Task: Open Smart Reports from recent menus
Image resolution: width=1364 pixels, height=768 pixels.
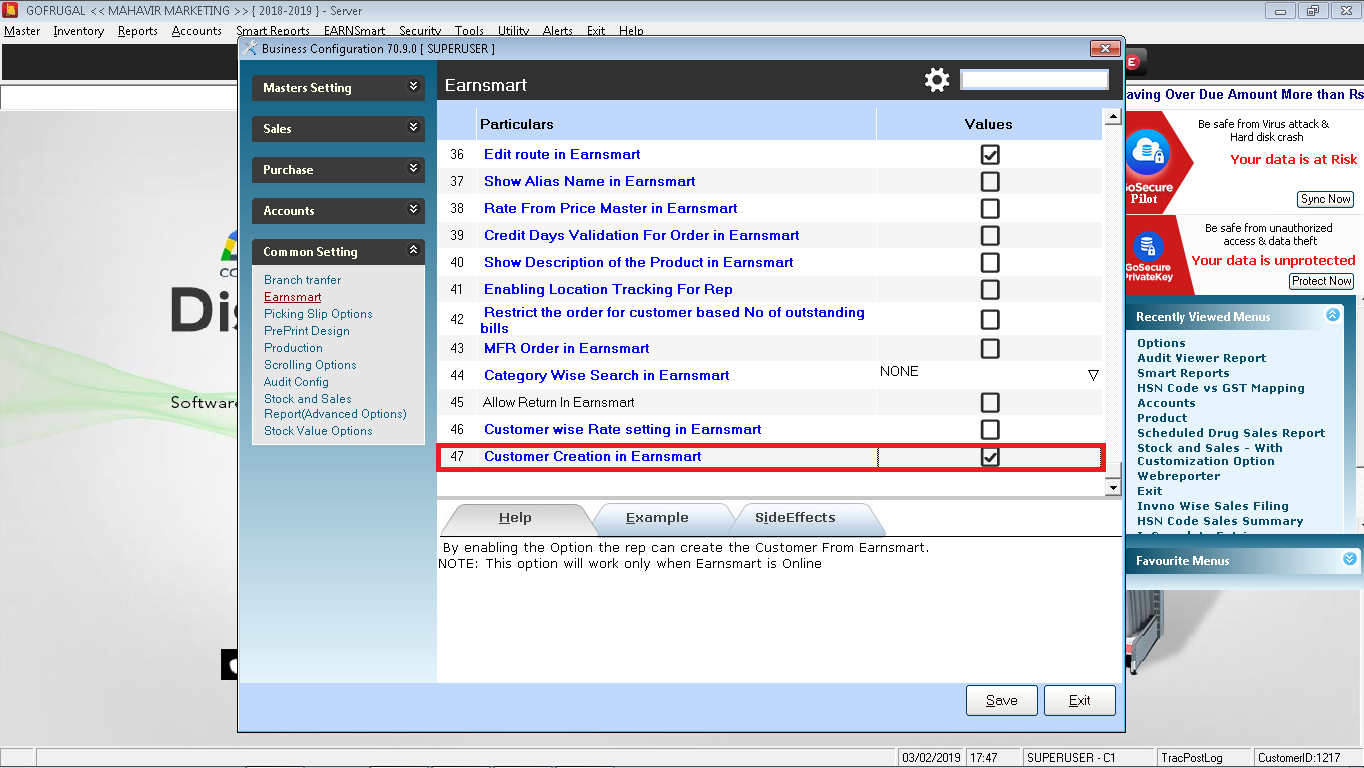Action: [1183, 373]
